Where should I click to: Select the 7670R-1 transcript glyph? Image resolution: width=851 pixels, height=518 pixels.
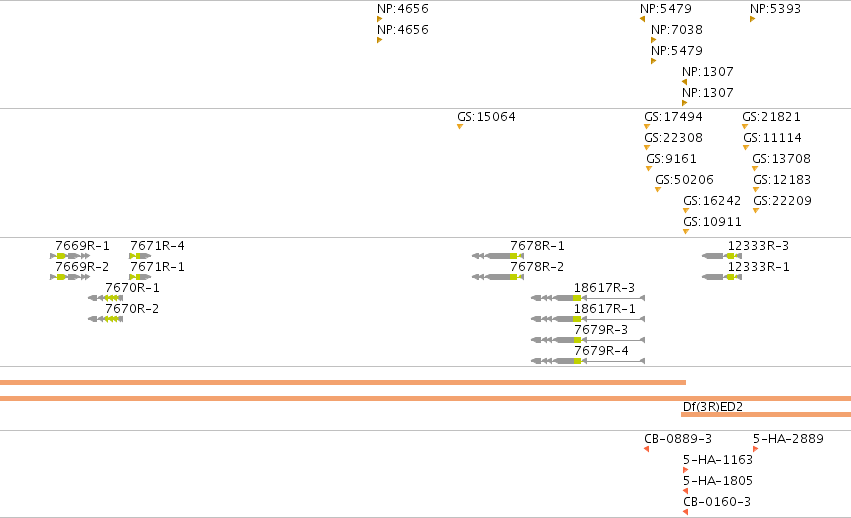pyautogui.click(x=106, y=298)
